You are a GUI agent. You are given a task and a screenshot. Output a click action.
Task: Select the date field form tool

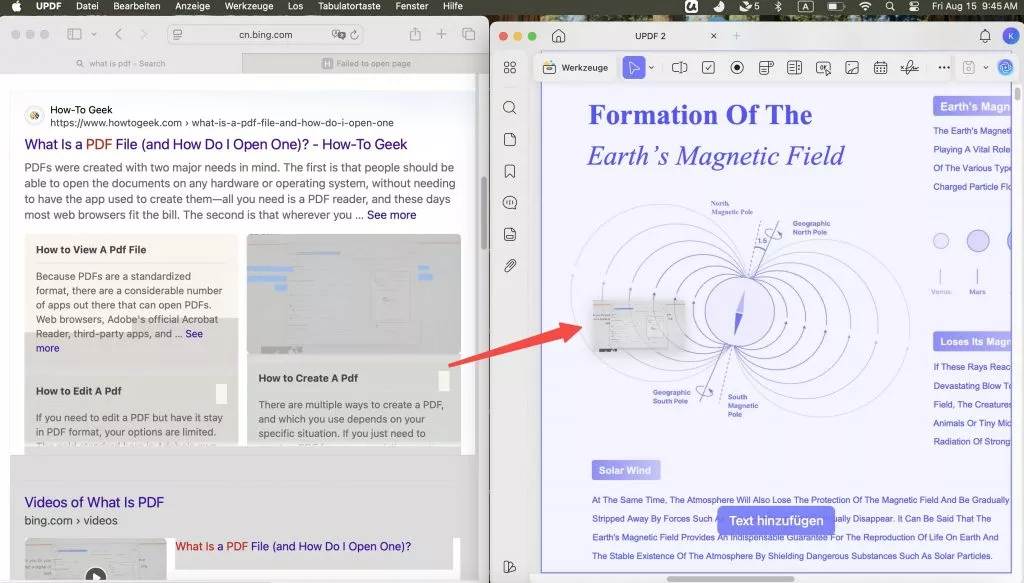880,68
